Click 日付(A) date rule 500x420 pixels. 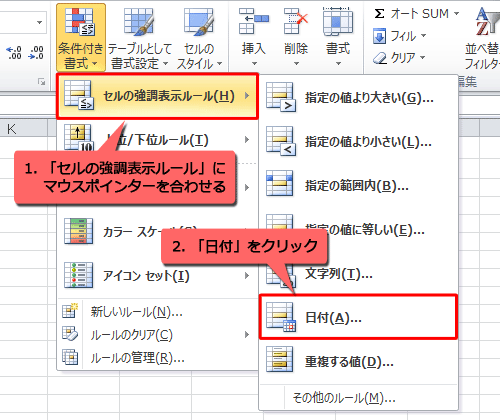(358, 317)
